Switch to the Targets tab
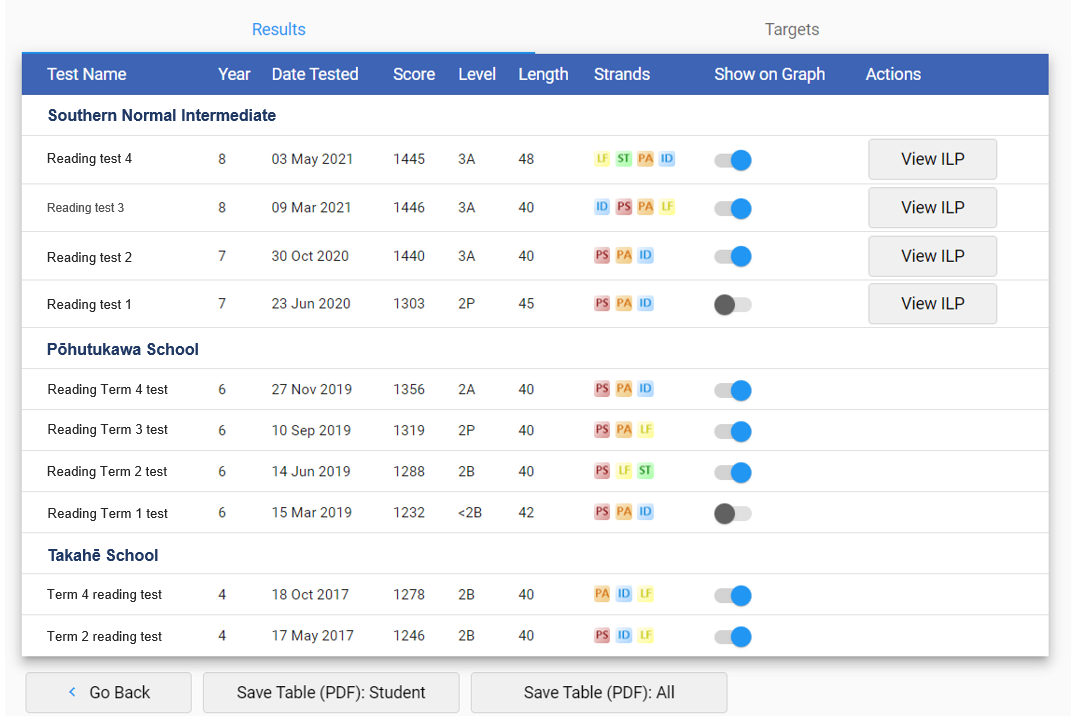The image size is (1072, 716). point(791,29)
